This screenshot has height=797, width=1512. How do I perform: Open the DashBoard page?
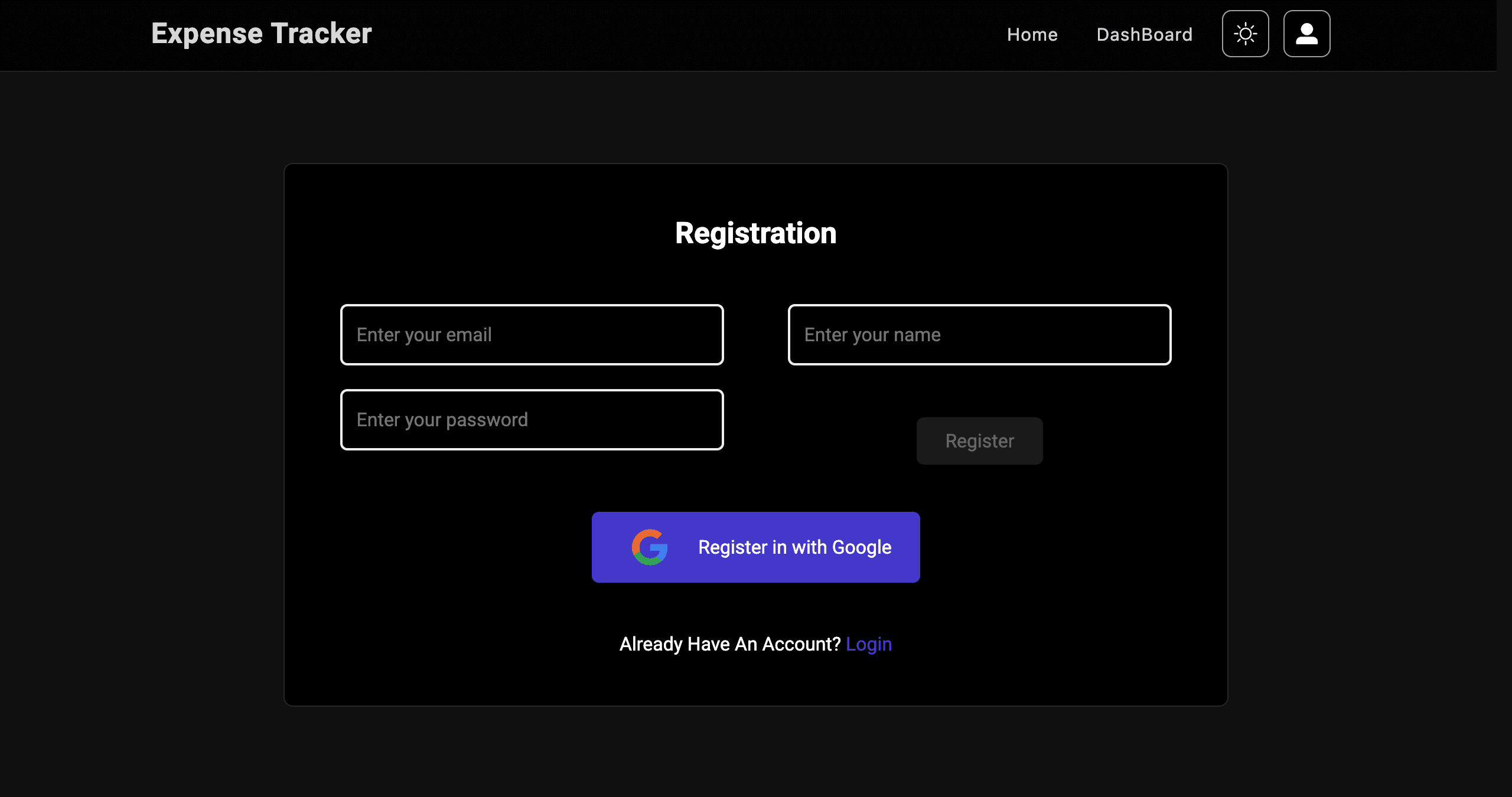pyautogui.click(x=1144, y=34)
